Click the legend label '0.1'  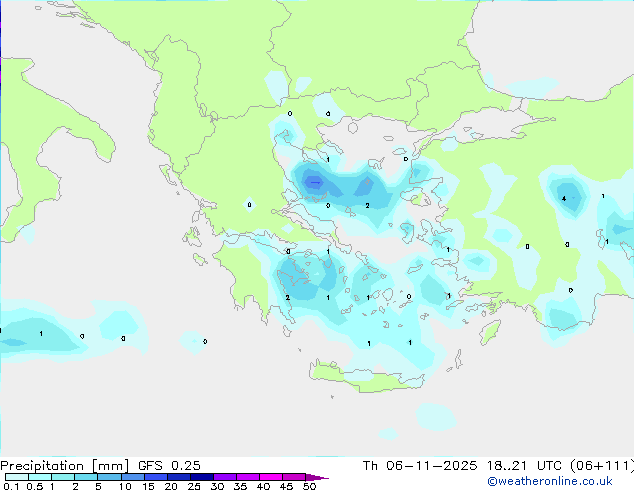[11, 486]
